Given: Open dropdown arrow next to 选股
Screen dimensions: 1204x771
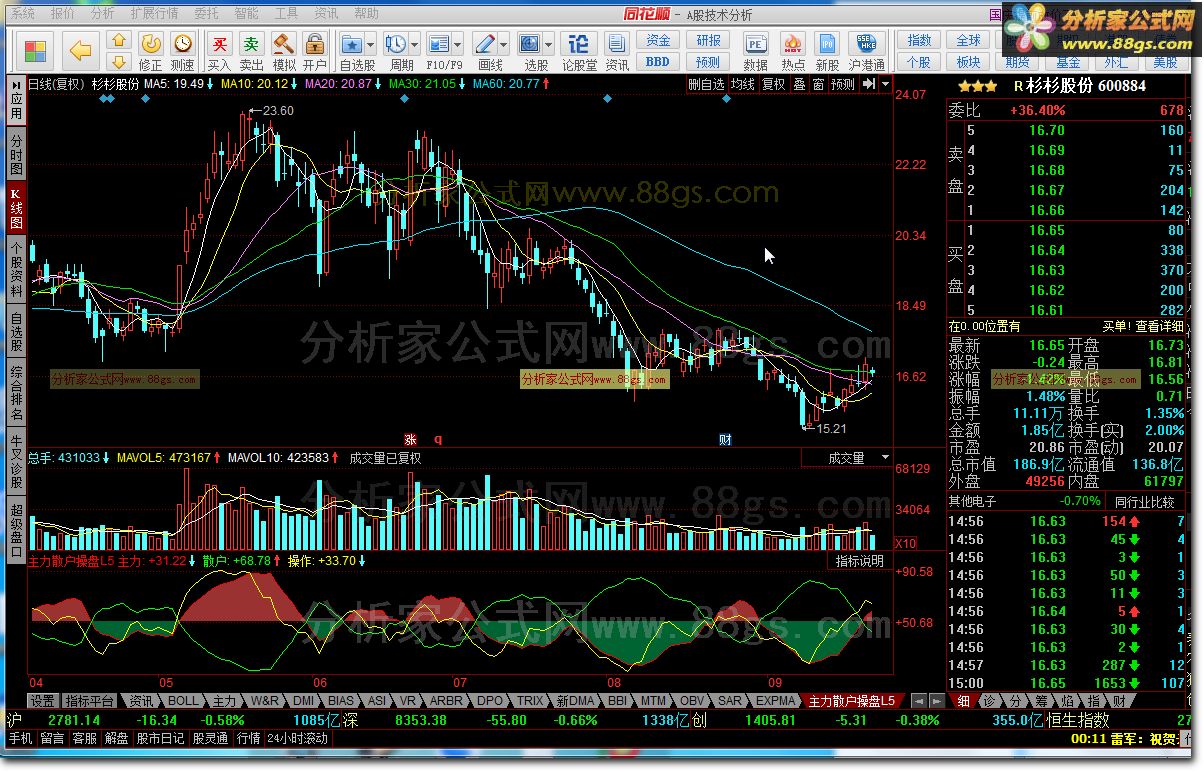Looking at the screenshot, I should coord(550,45).
